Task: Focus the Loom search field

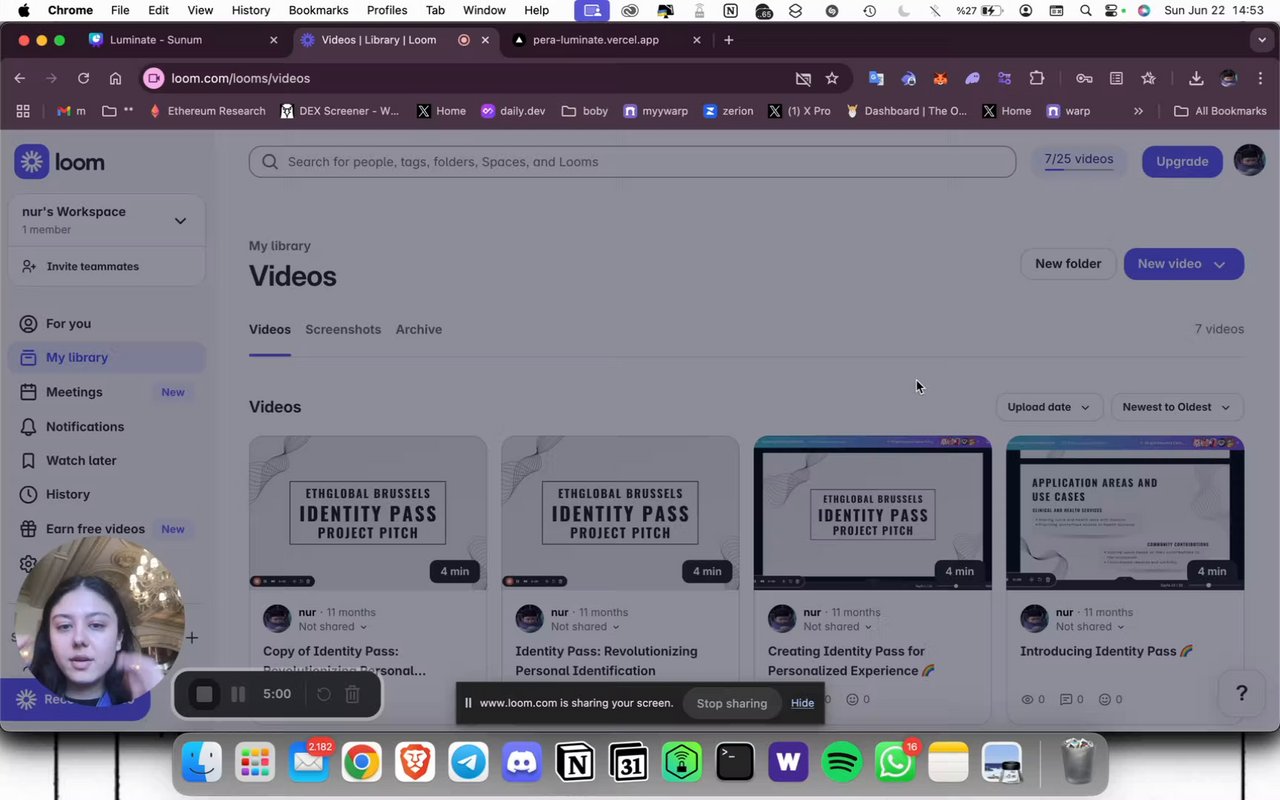Action: [x=632, y=161]
